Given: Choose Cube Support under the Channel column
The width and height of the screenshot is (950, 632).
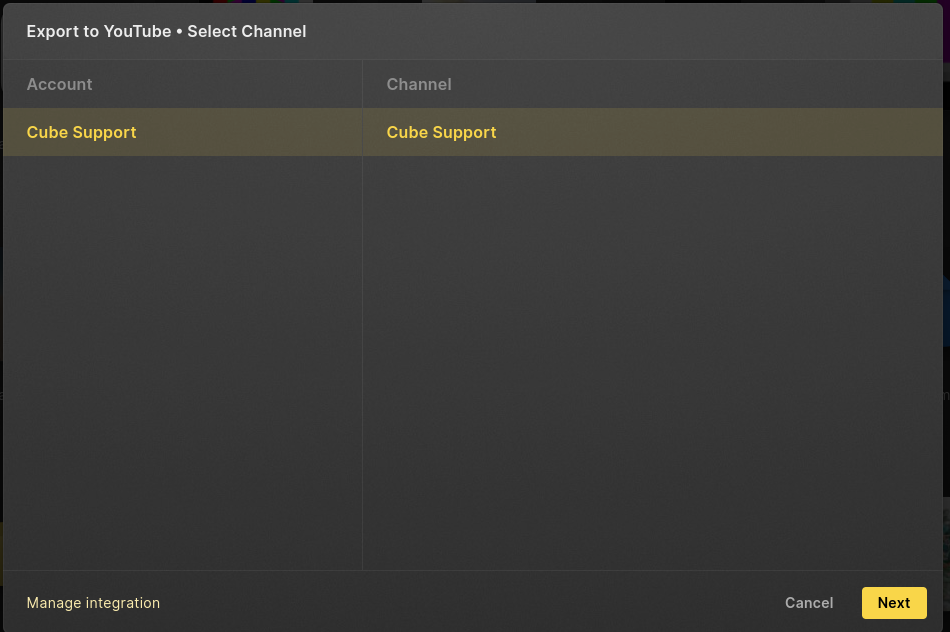Looking at the screenshot, I should coord(653,132).
